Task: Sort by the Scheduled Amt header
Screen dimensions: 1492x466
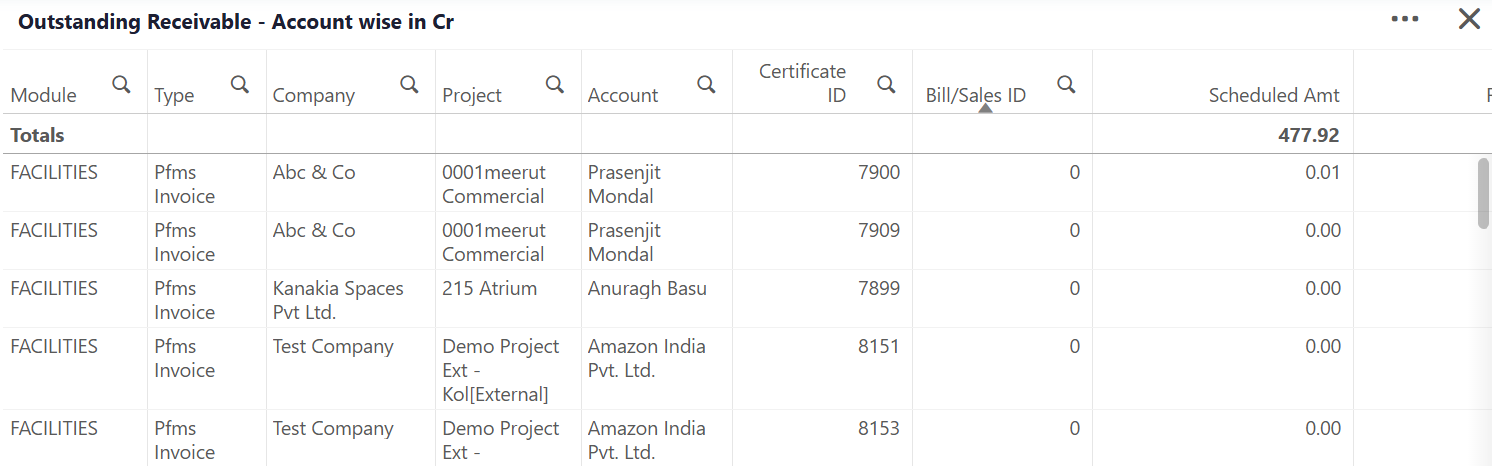Action: click(x=1274, y=95)
